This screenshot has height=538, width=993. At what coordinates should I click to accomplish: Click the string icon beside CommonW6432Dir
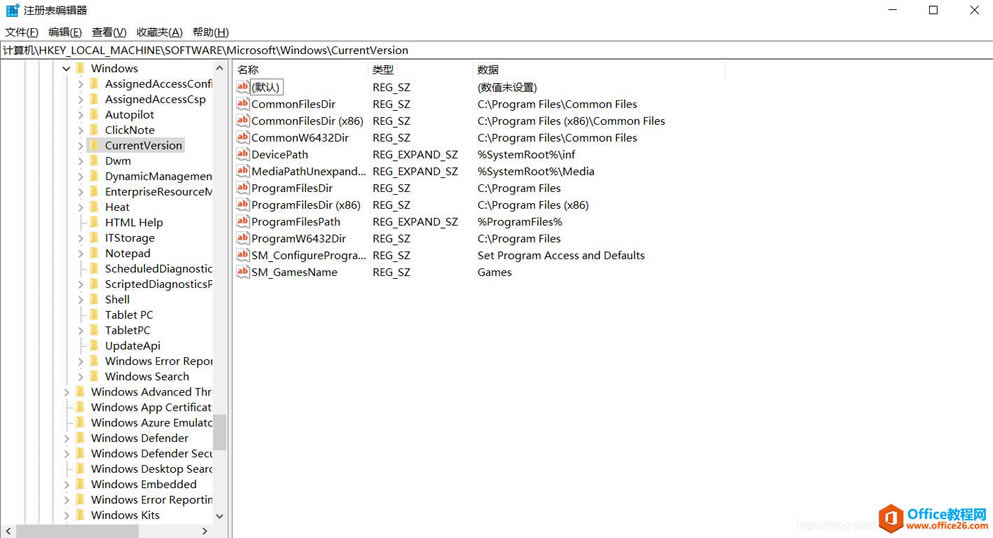243,137
